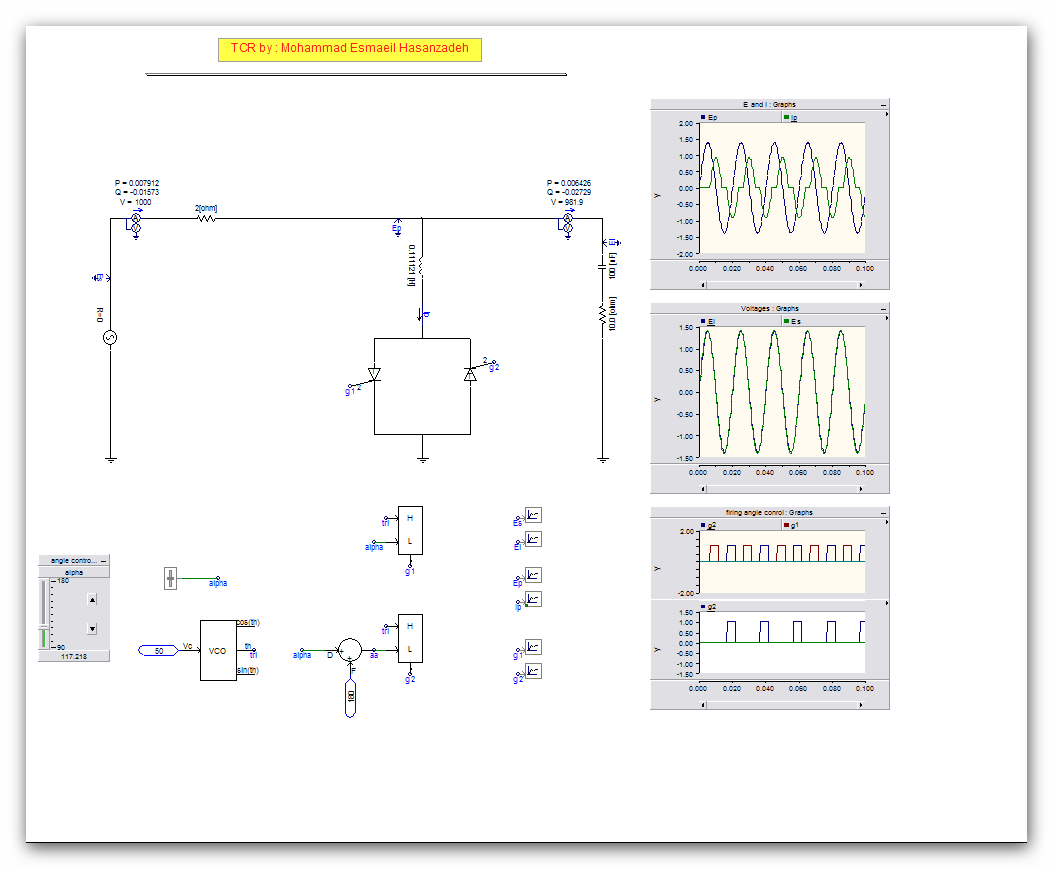This screenshot has width=1053, height=869.
Task: Minimize the 'firing angle conrol : Graphs' frame
Action: coord(883,513)
